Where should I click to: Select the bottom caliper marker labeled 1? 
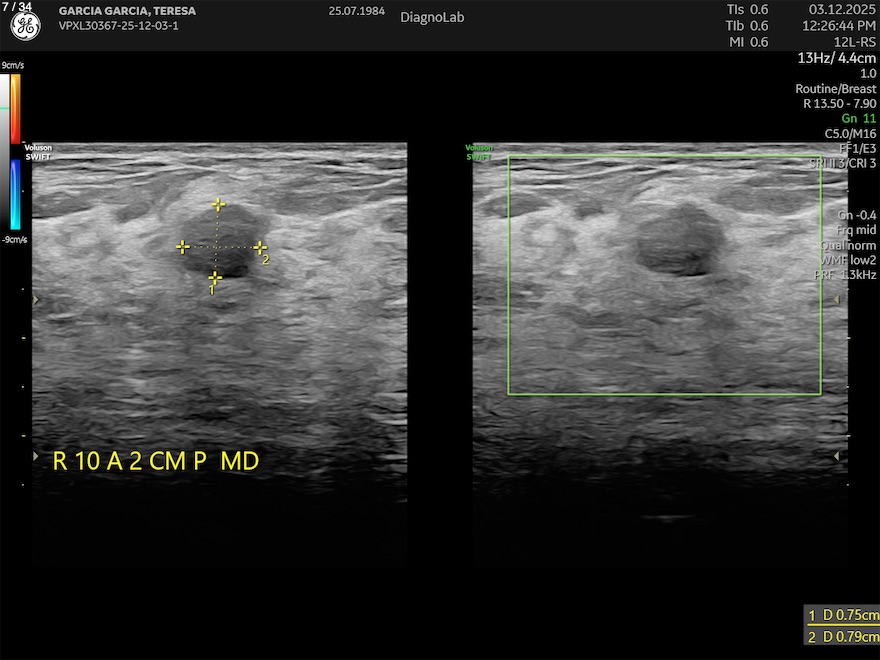(x=214, y=278)
